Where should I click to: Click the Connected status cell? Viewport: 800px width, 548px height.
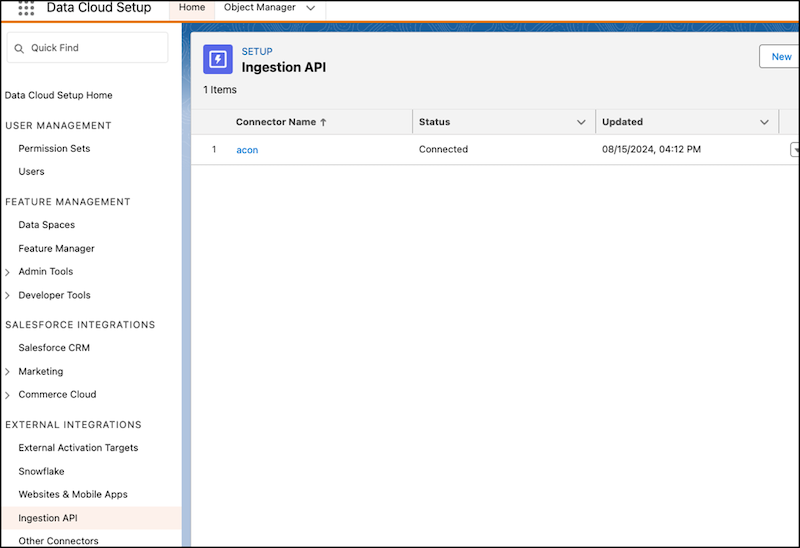tap(443, 150)
